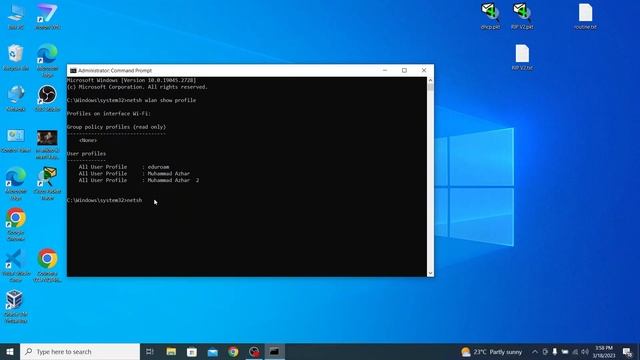Open the notification action center icon
This screenshot has width=640, height=360.
pos(627,351)
